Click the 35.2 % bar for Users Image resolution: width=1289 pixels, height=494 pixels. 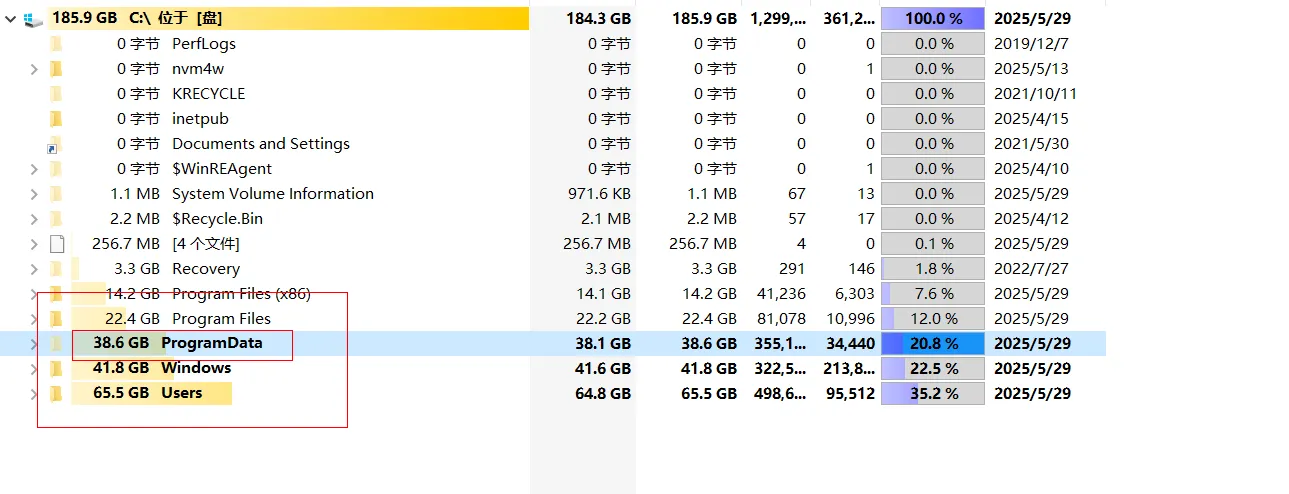[x=932, y=393]
